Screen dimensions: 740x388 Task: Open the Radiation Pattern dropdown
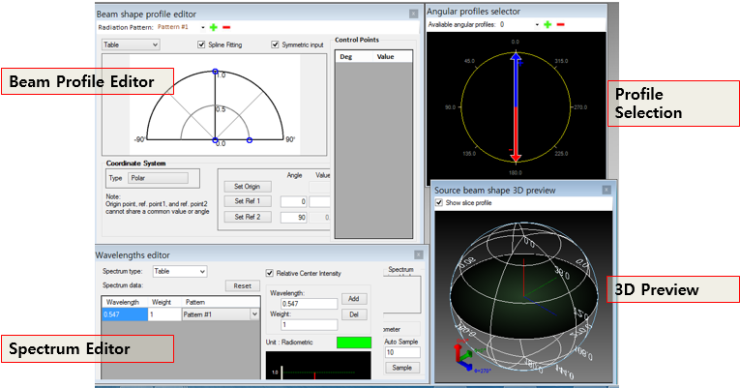coord(203,27)
